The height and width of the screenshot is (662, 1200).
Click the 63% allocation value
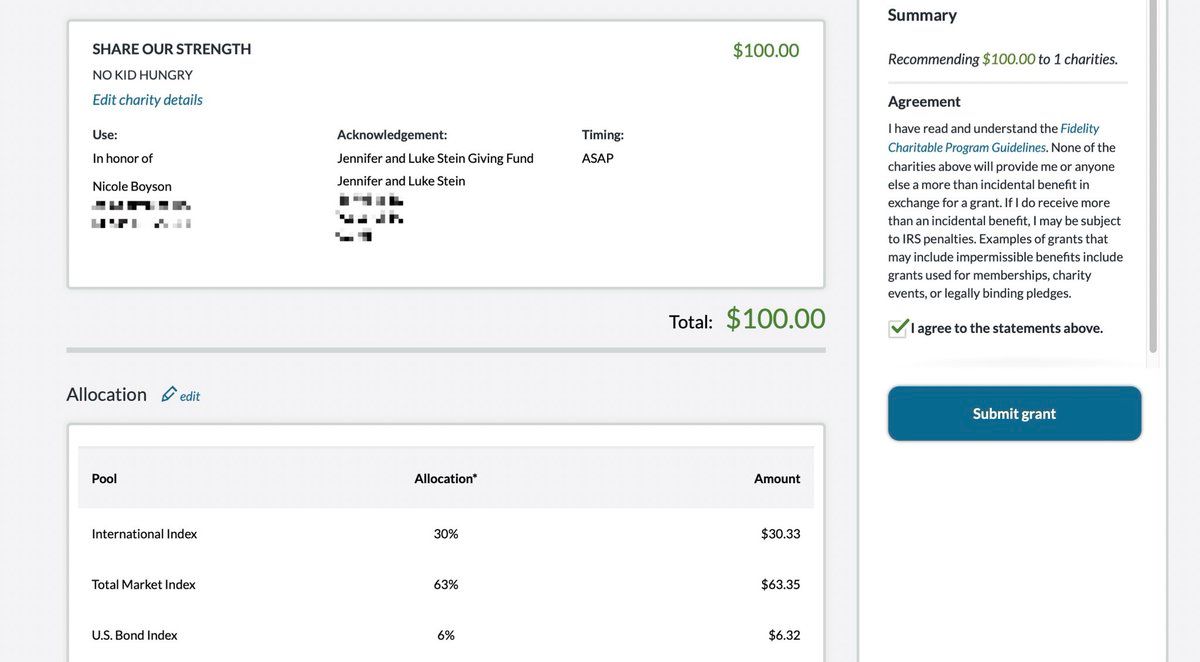point(445,584)
